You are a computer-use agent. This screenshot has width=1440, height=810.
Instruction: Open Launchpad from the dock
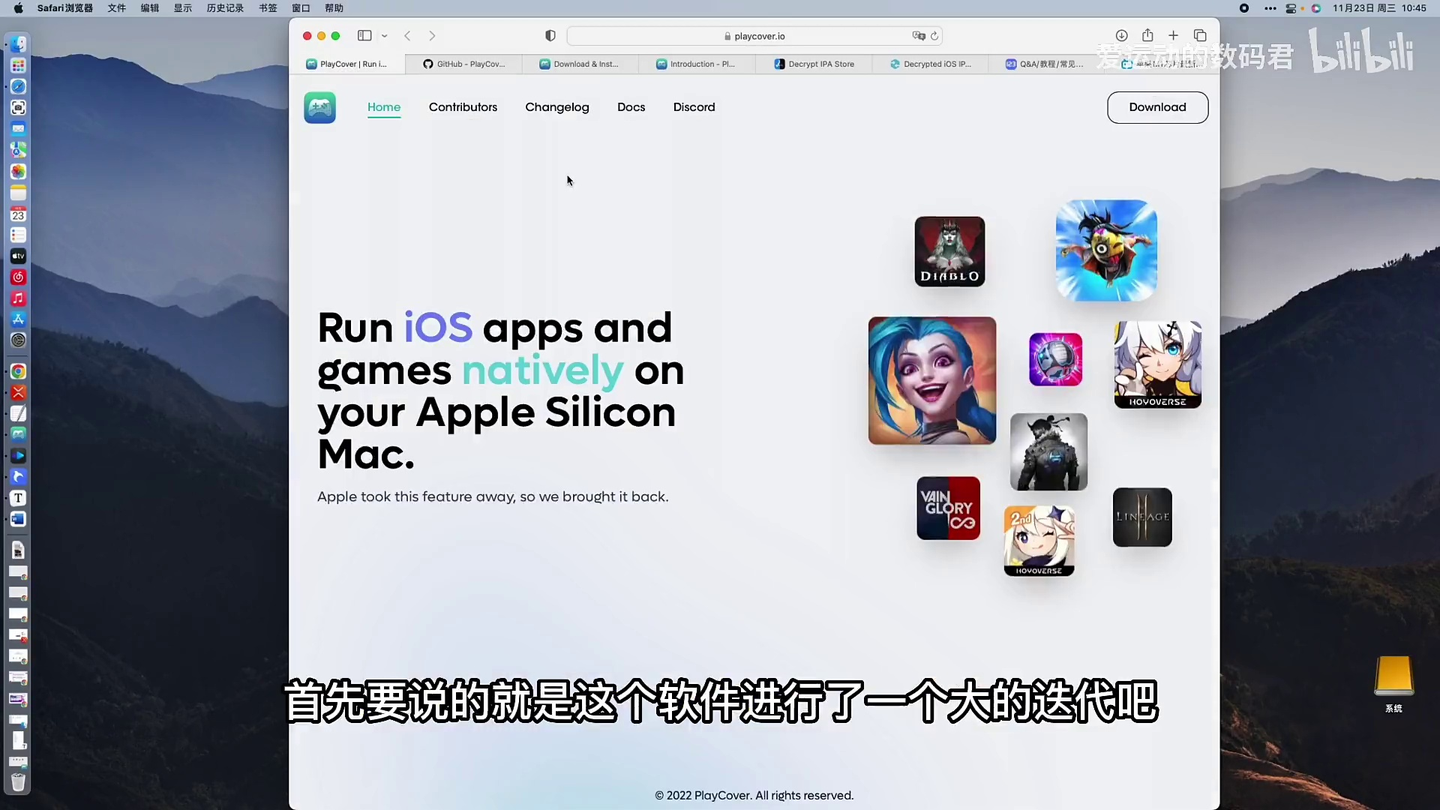18,66
